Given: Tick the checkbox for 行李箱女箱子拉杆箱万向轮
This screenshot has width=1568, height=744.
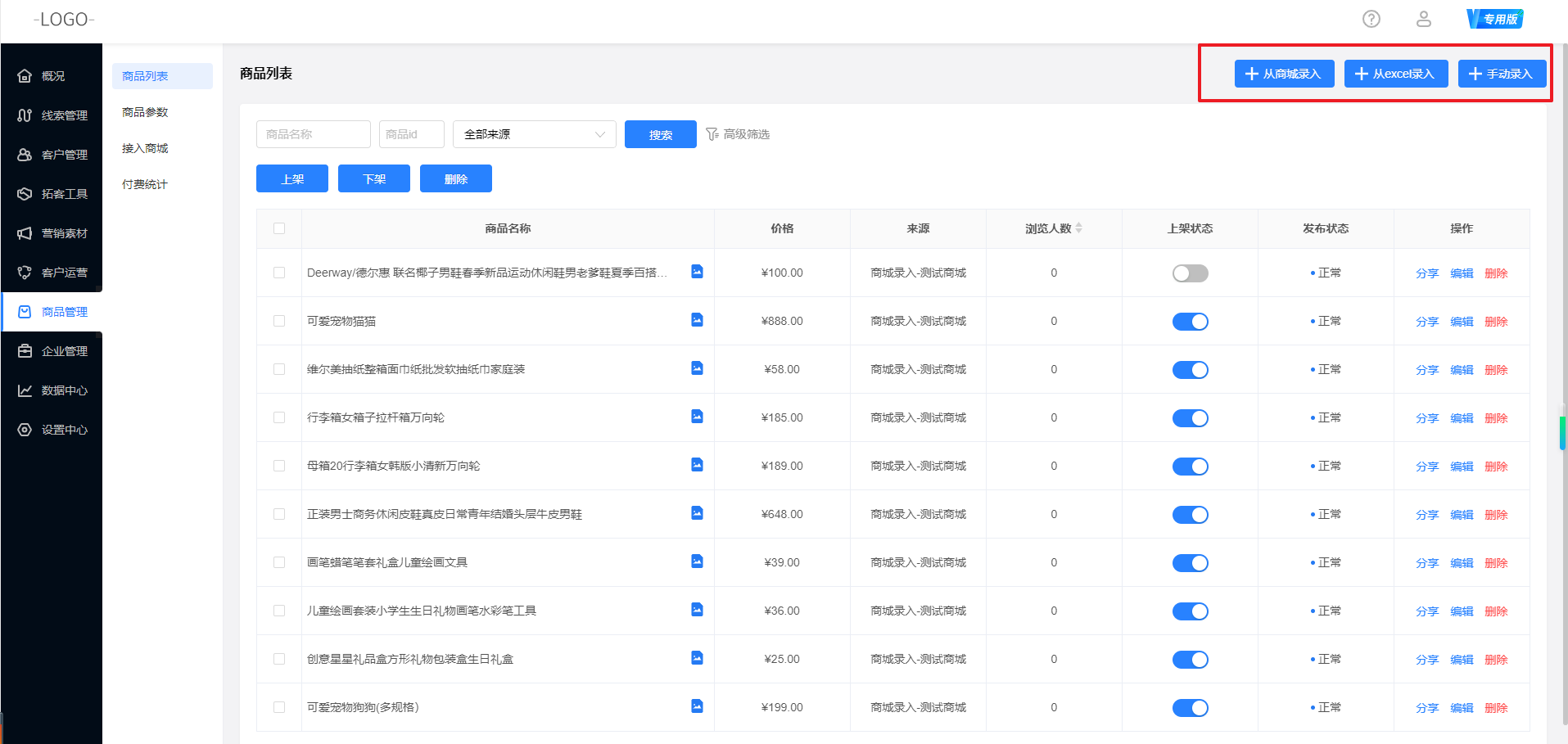Looking at the screenshot, I should pos(279,417).
